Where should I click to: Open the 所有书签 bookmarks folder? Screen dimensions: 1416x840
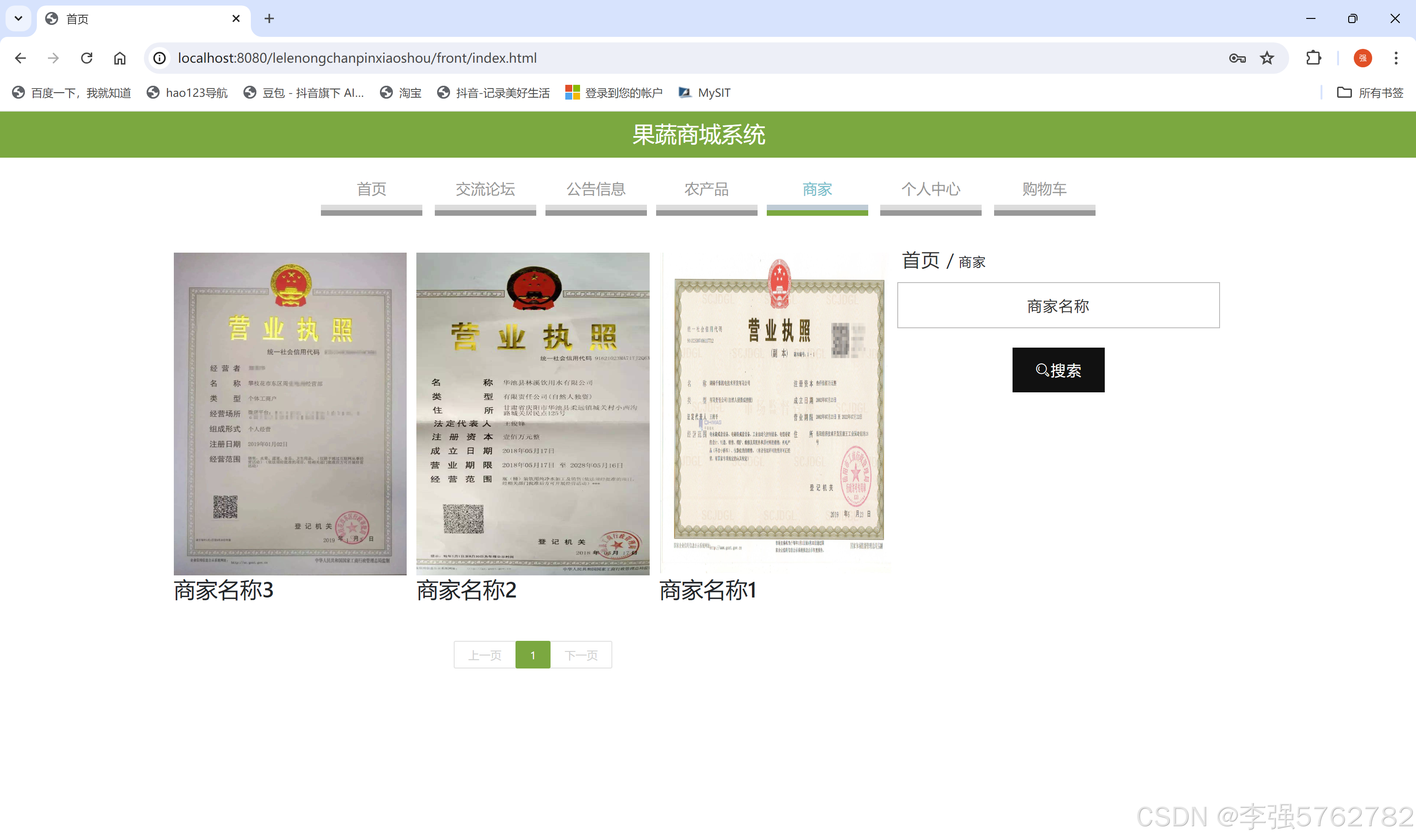(1369, 92)
